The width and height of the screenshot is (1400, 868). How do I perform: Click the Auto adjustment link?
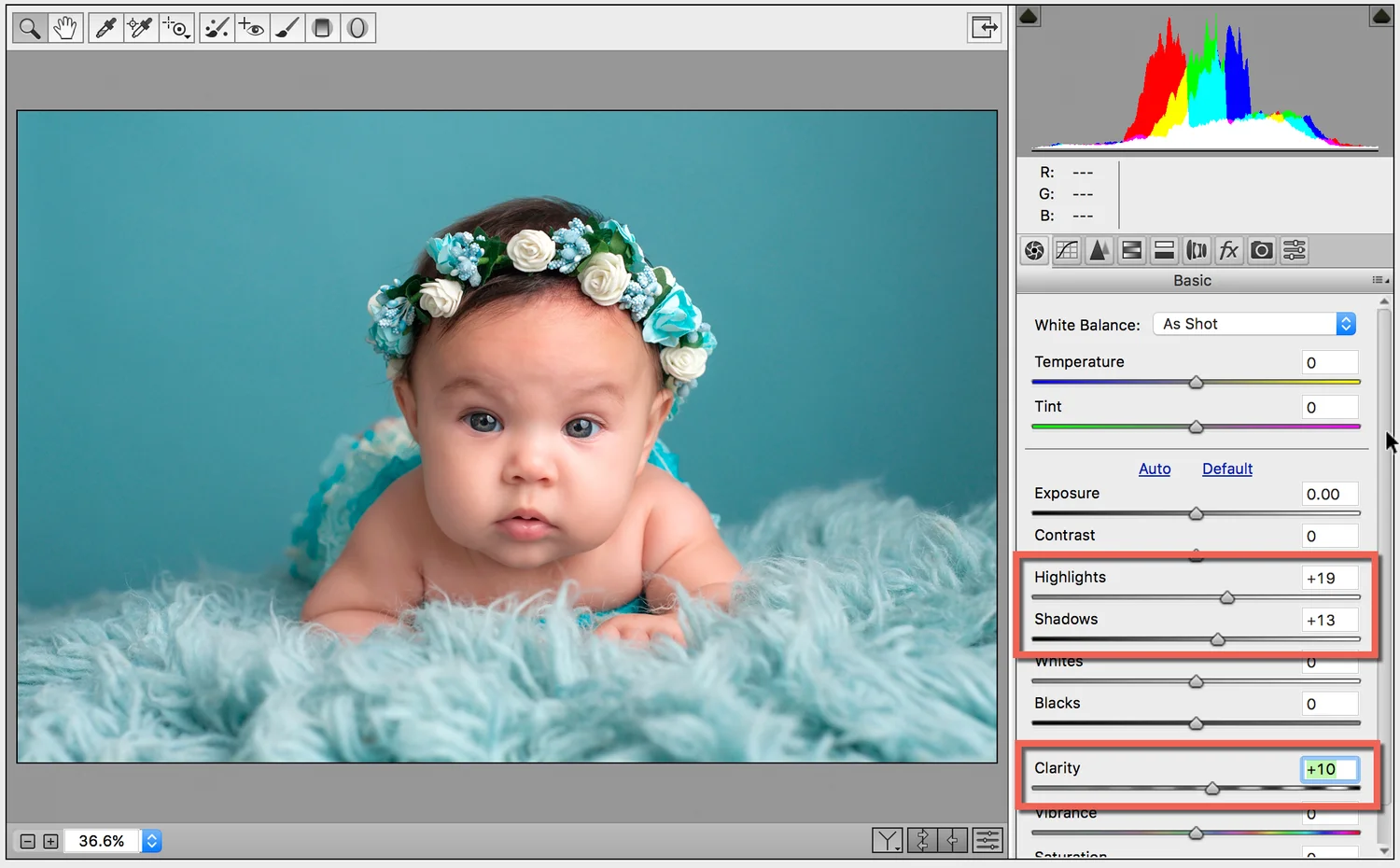(x=1155, y=469)
